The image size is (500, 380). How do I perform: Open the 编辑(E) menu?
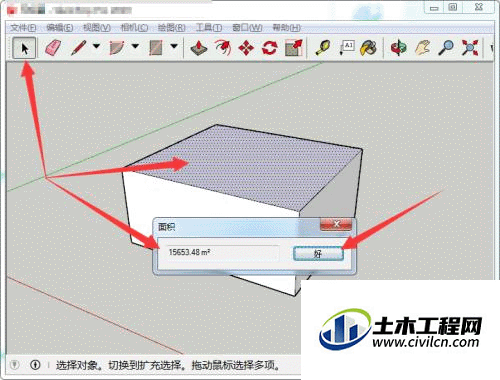click(60, 28)
